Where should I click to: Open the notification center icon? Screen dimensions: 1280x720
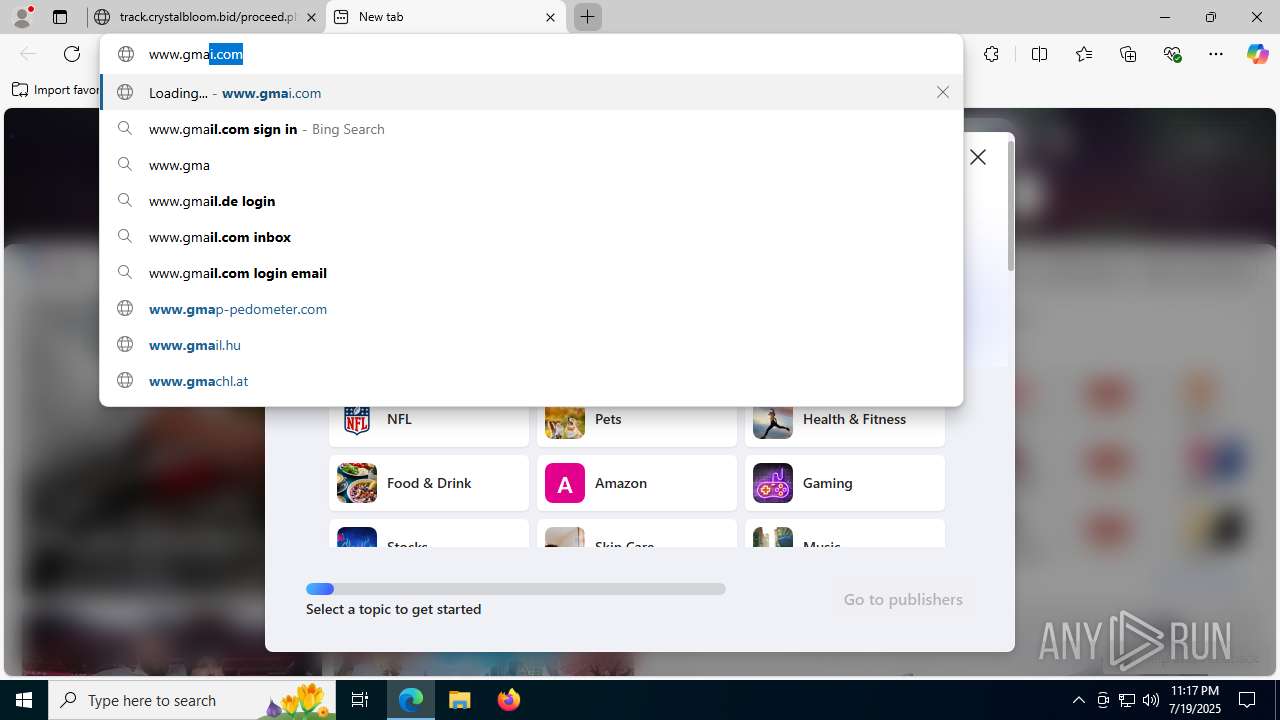1247,700
